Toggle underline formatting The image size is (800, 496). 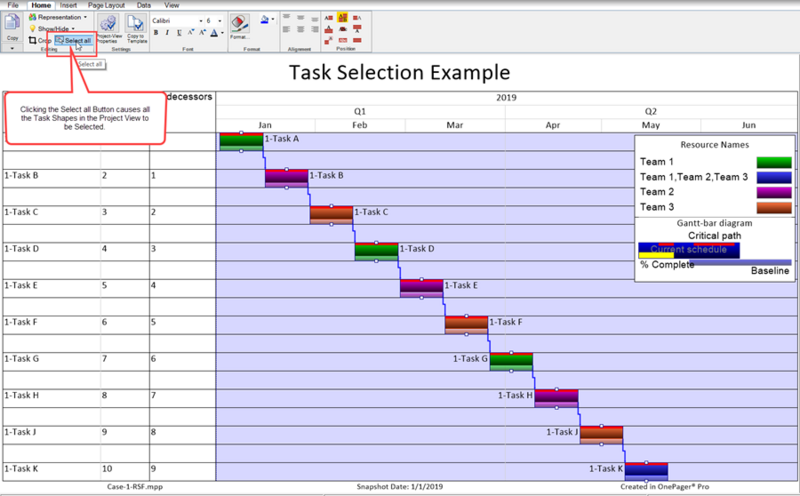(x=179, y=33)
